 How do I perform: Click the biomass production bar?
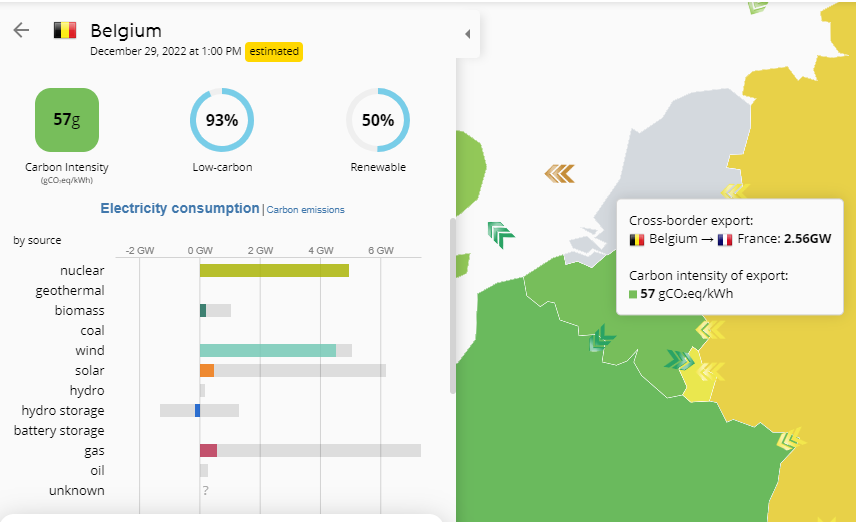(x=203, y=310)
